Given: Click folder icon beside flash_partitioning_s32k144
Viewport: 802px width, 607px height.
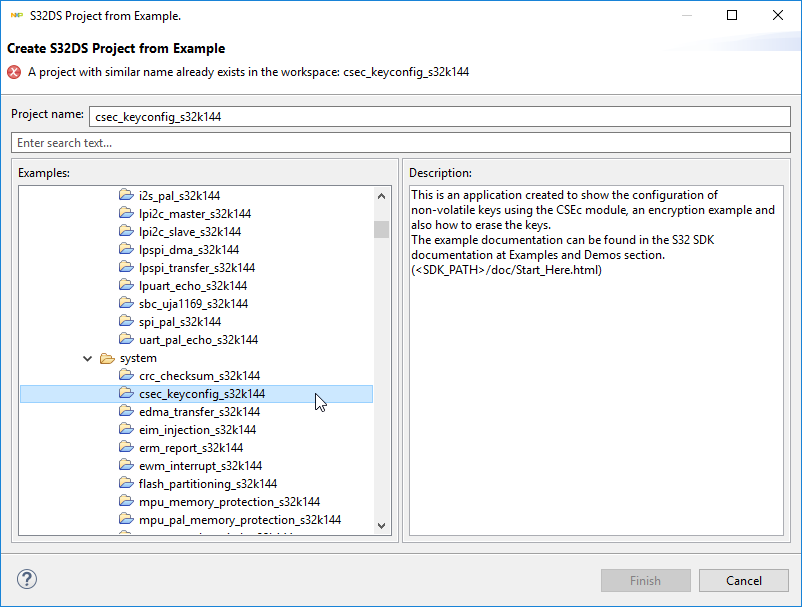Looking at the screenshot, I should pos(126,484).
